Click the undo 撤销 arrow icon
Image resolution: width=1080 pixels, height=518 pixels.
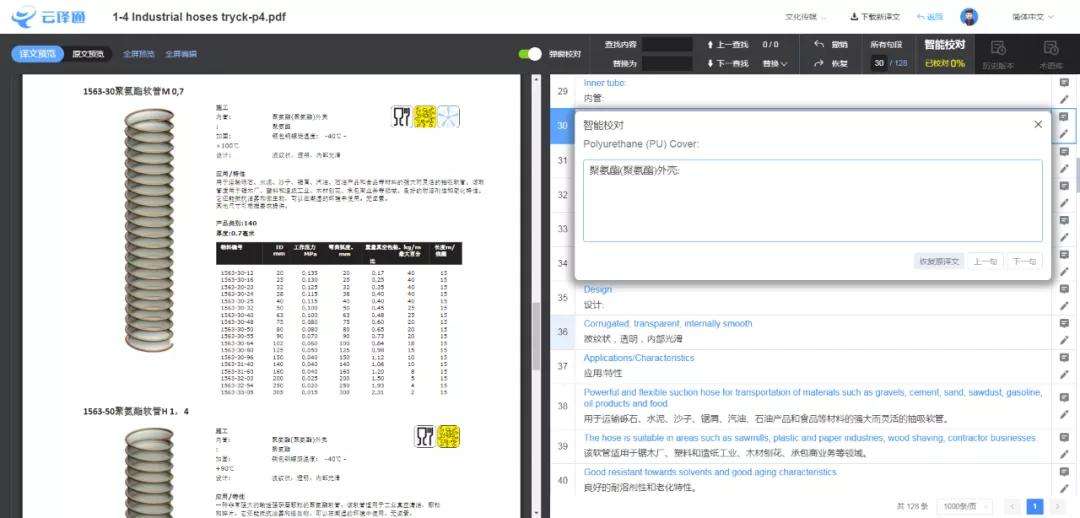tap(819, 44)
